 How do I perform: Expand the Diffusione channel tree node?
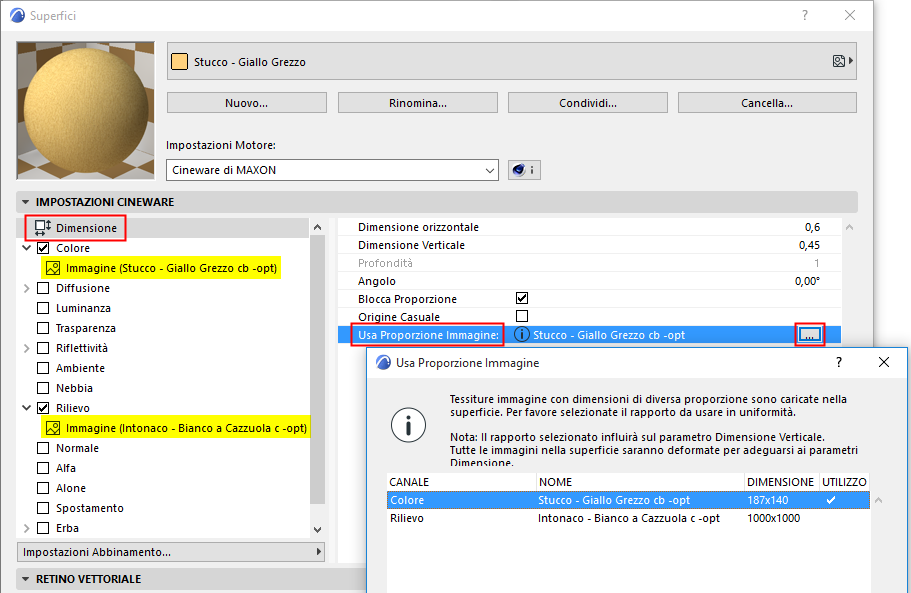click(x=26, y=288)
